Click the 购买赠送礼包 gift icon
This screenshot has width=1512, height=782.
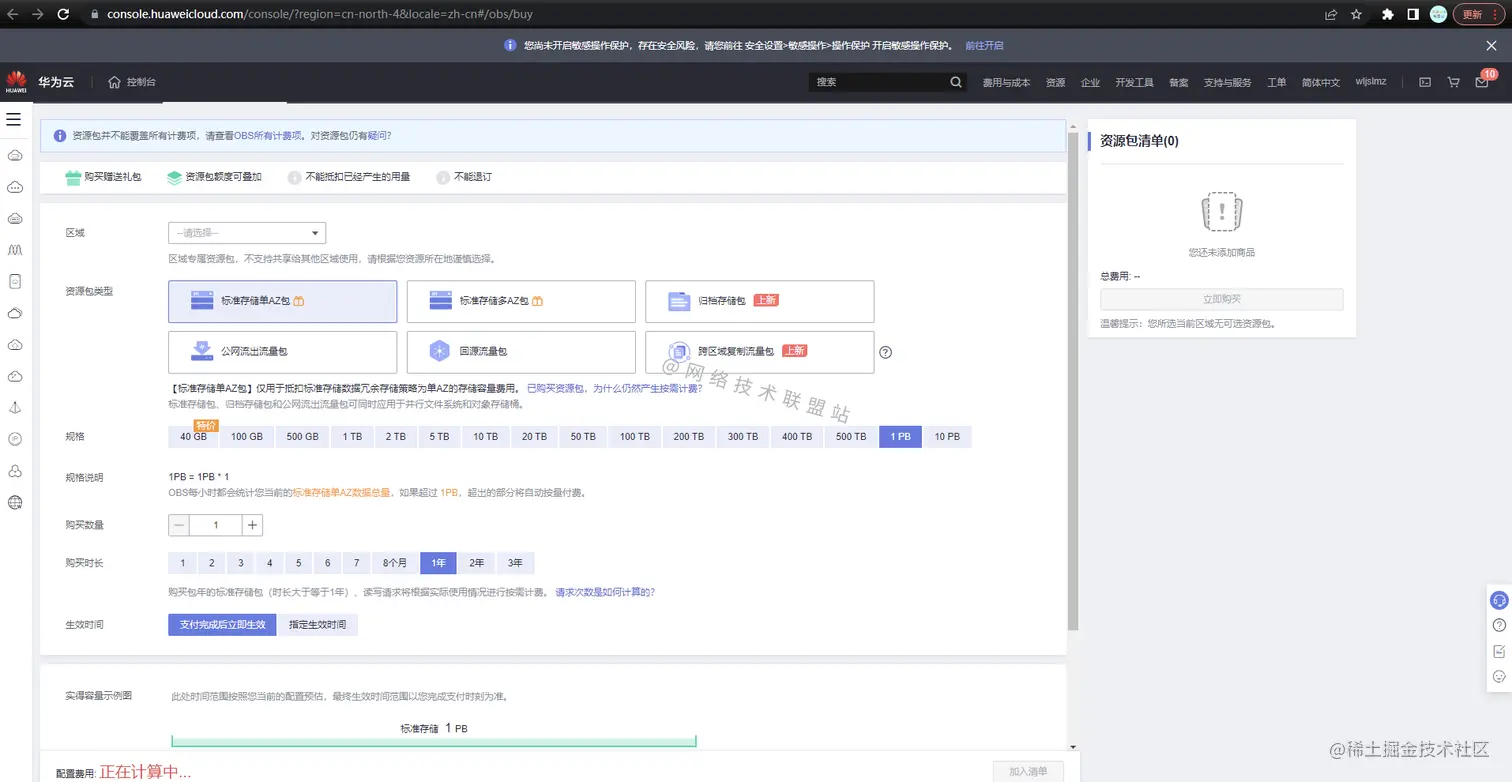[x=73, y=177]
